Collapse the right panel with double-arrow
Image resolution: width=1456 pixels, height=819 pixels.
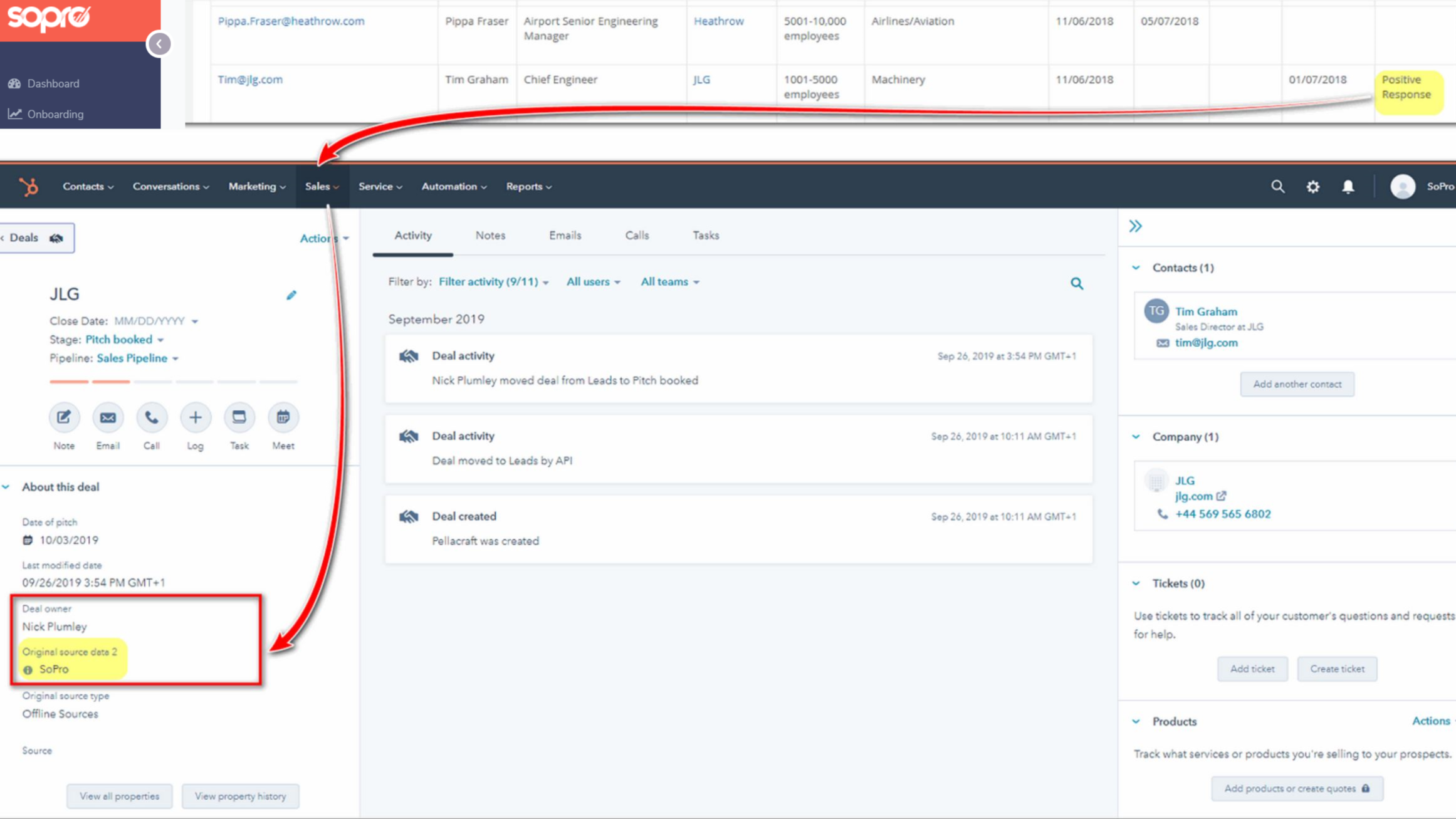click(1134, 226)
